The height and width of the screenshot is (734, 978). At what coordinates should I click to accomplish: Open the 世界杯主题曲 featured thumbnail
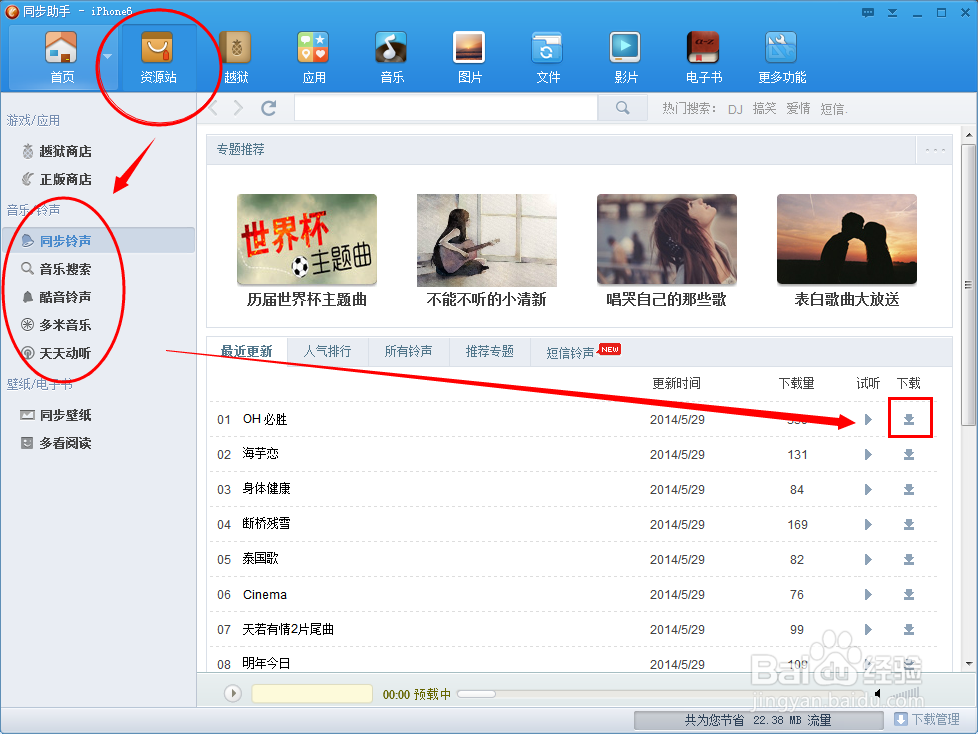tap(307, 240)
